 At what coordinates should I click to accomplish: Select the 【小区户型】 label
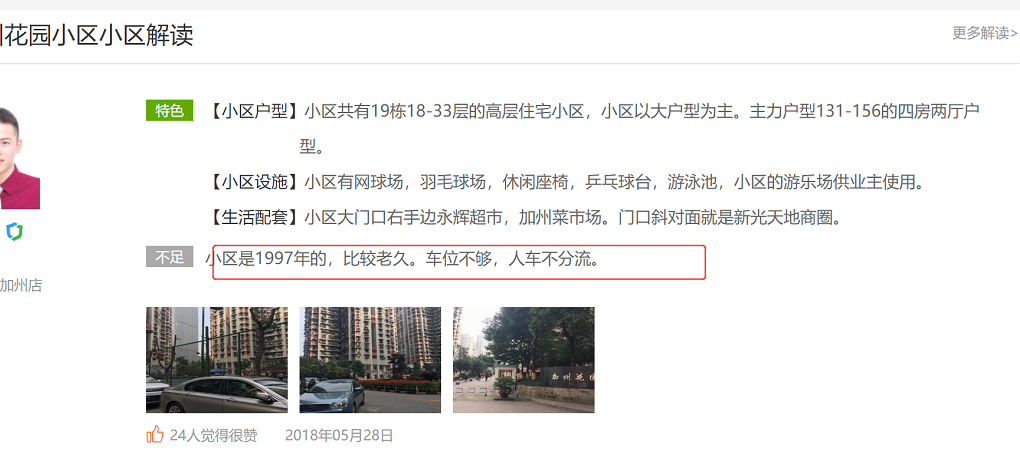254,111
